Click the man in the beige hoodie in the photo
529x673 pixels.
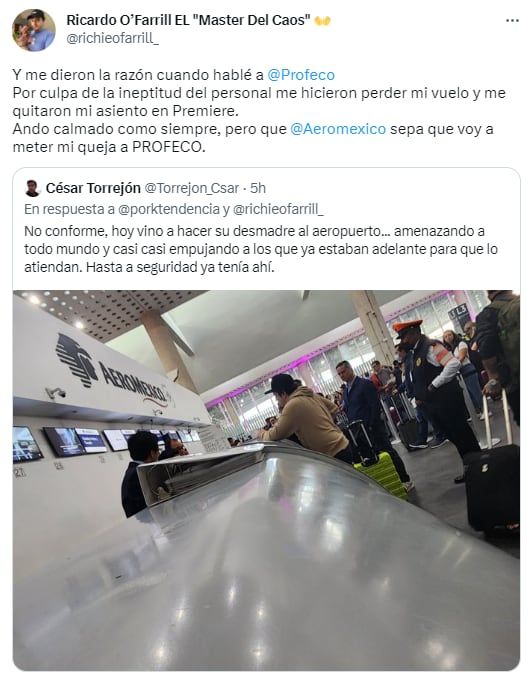point(306,418)
